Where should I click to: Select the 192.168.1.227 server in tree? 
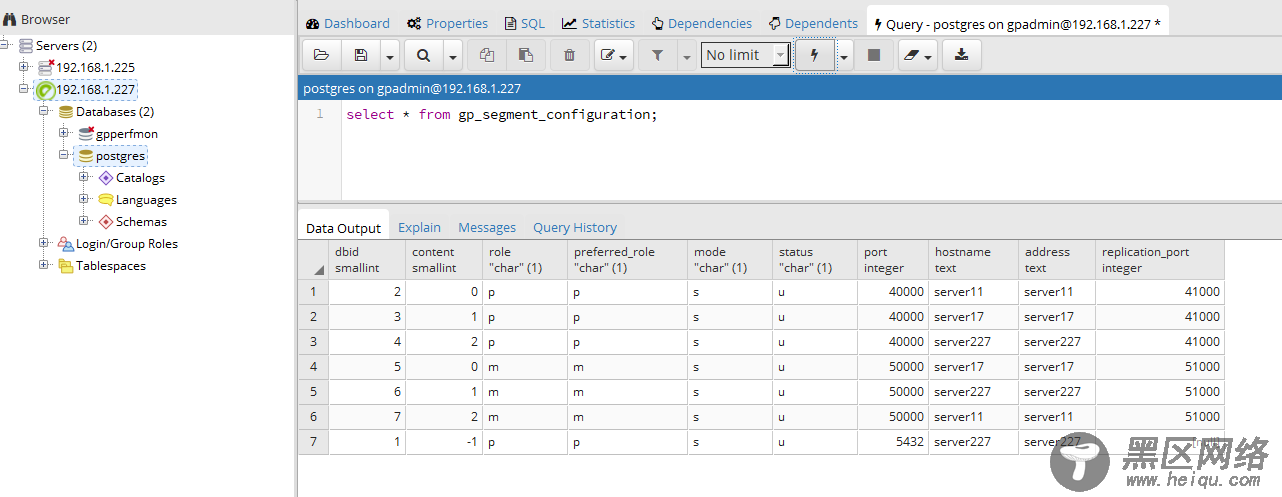(95, 89)
